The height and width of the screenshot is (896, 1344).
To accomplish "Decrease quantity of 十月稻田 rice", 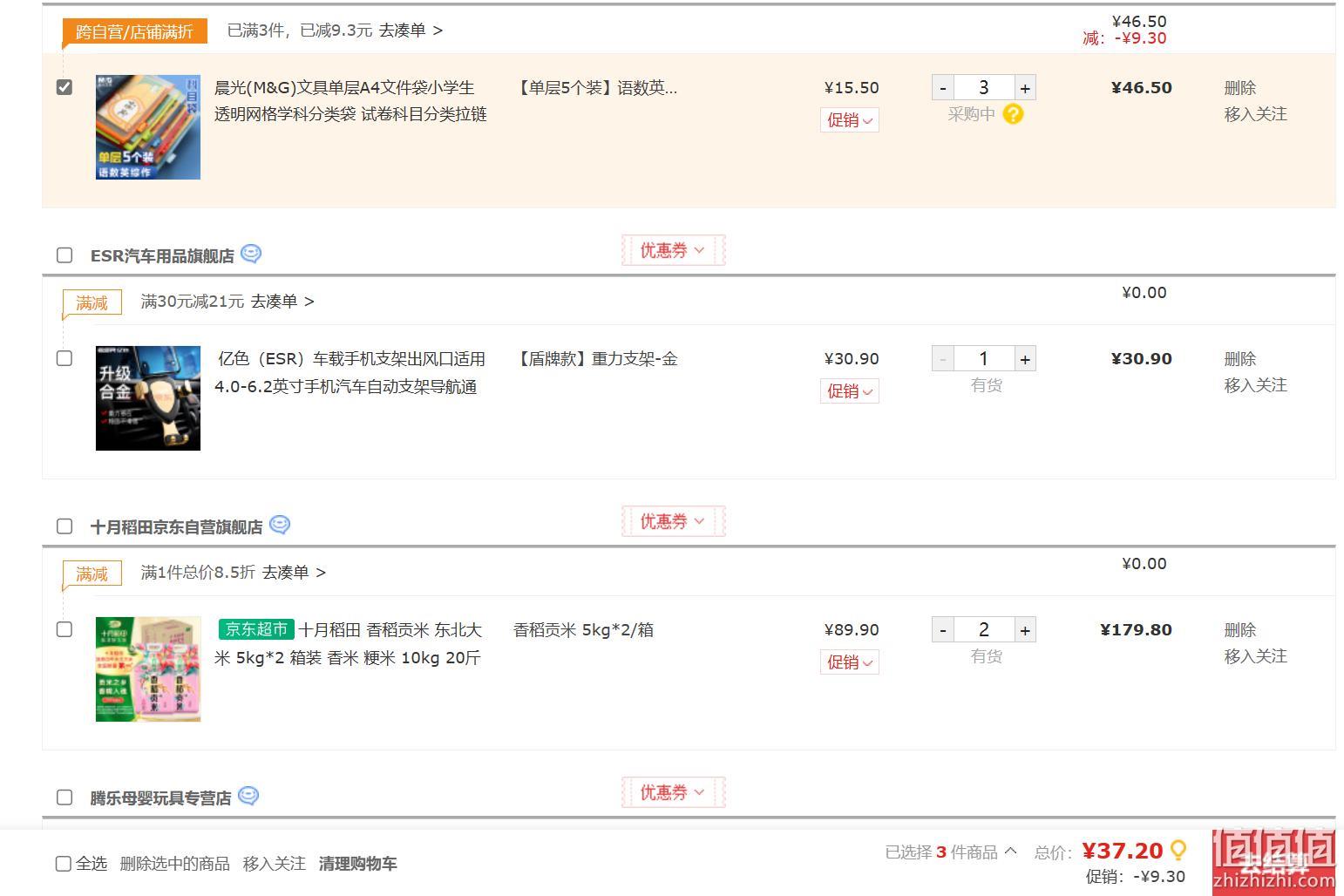I will 943,630.
